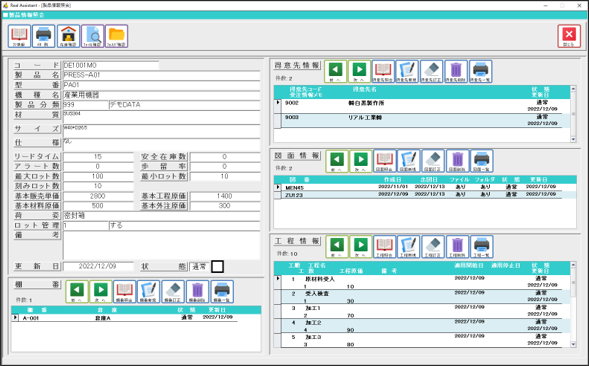
Task: Click the trash delete icon in 工程情報 section
Action: click(x=458, y=247)
